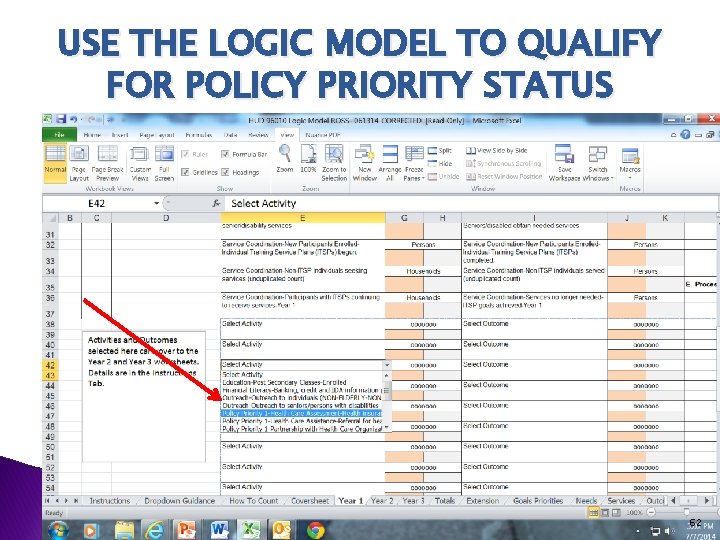The height and width of the screenshot is (540, 720).
Task: Open the Insert ribbon tab
Action: (x=120, y=135)
